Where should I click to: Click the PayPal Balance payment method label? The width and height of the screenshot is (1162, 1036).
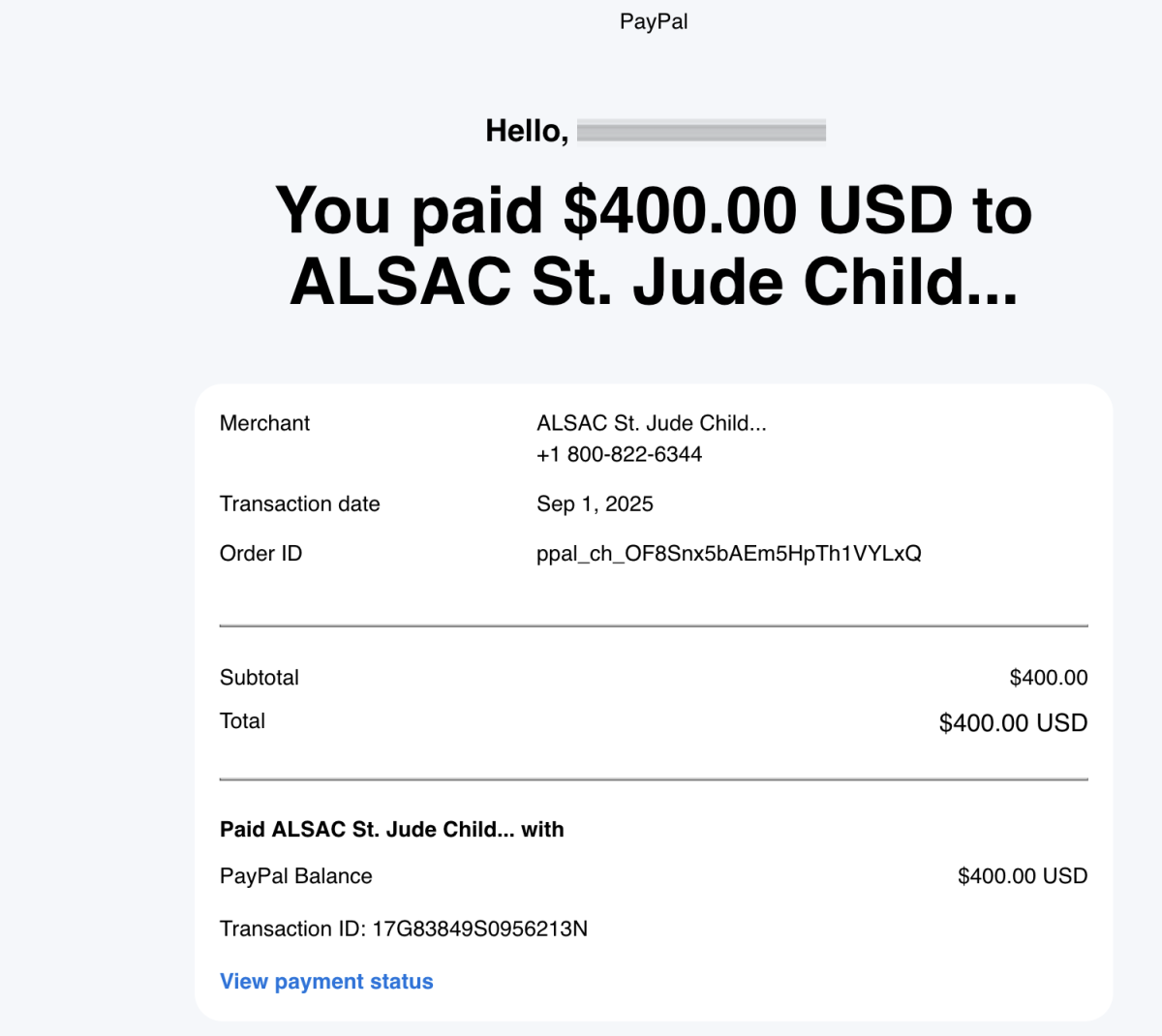[296, 876]
